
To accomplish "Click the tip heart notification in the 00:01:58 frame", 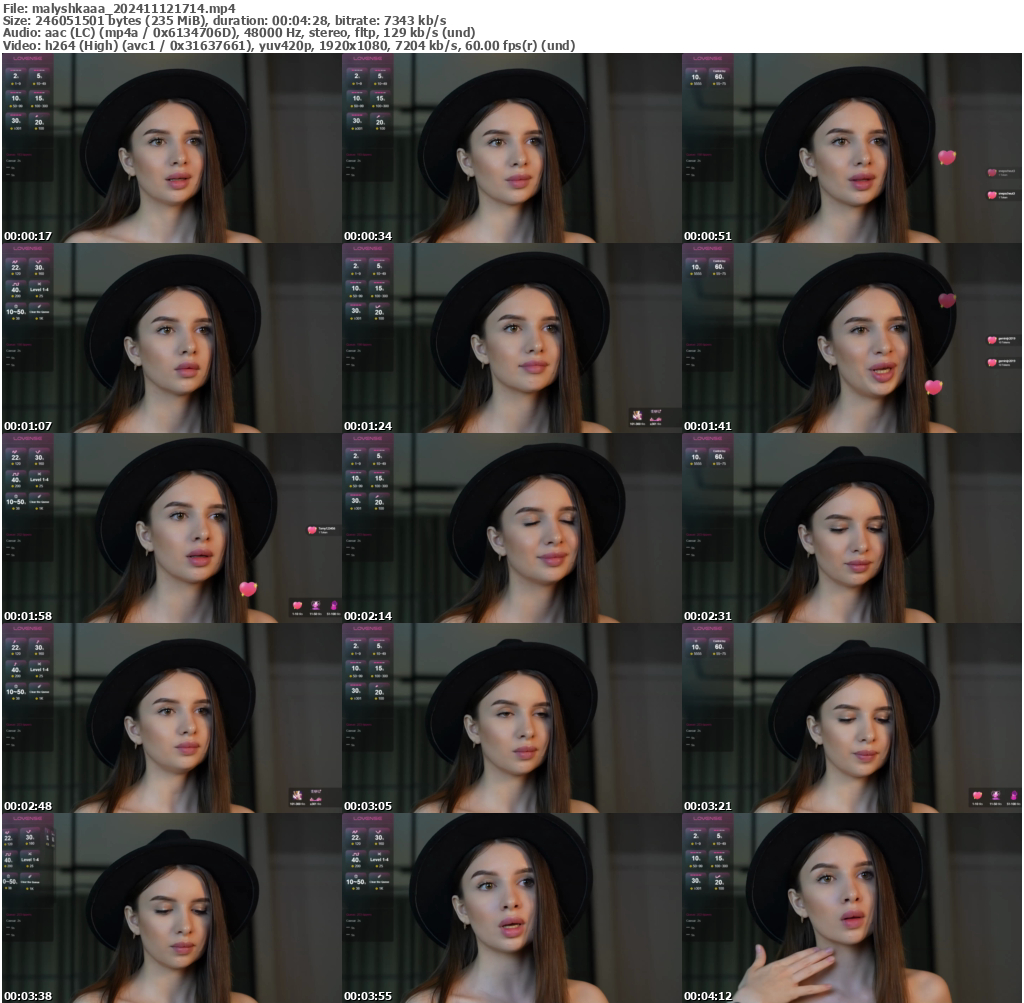I will point(322,530).
